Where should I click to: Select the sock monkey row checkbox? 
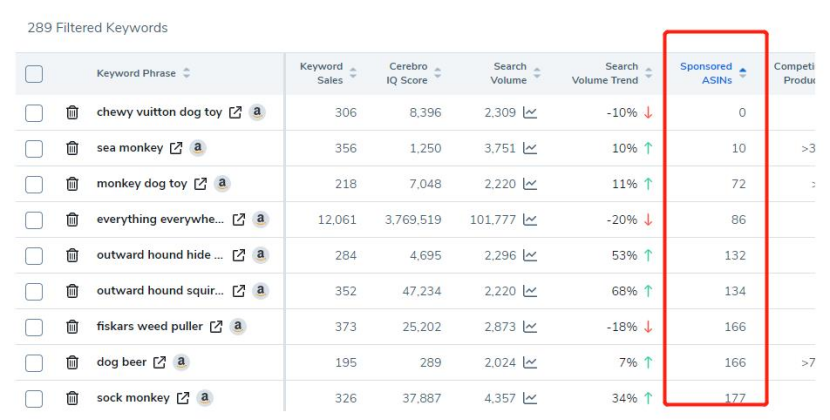(x=34, y=398)
